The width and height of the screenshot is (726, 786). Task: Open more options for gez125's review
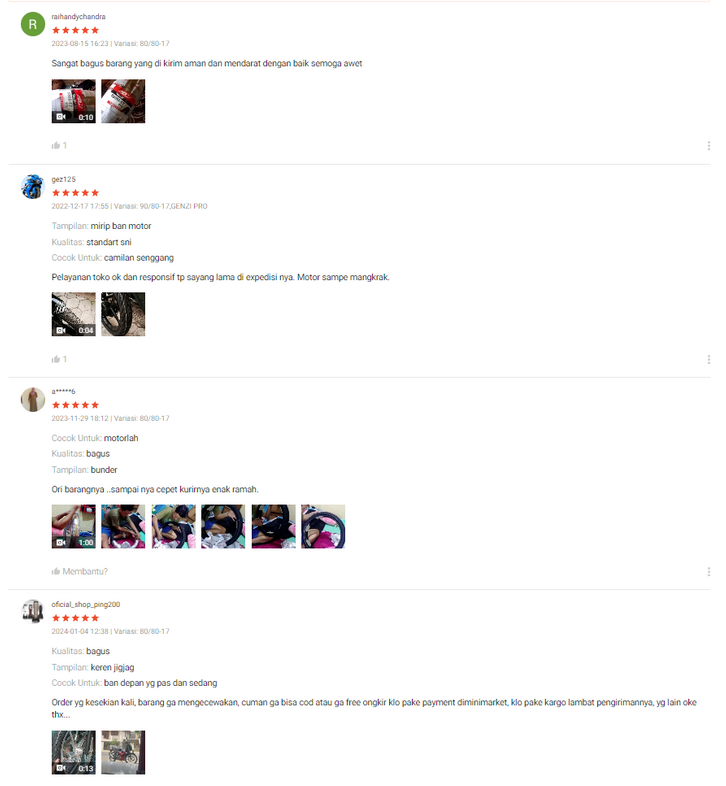[708, 359]
